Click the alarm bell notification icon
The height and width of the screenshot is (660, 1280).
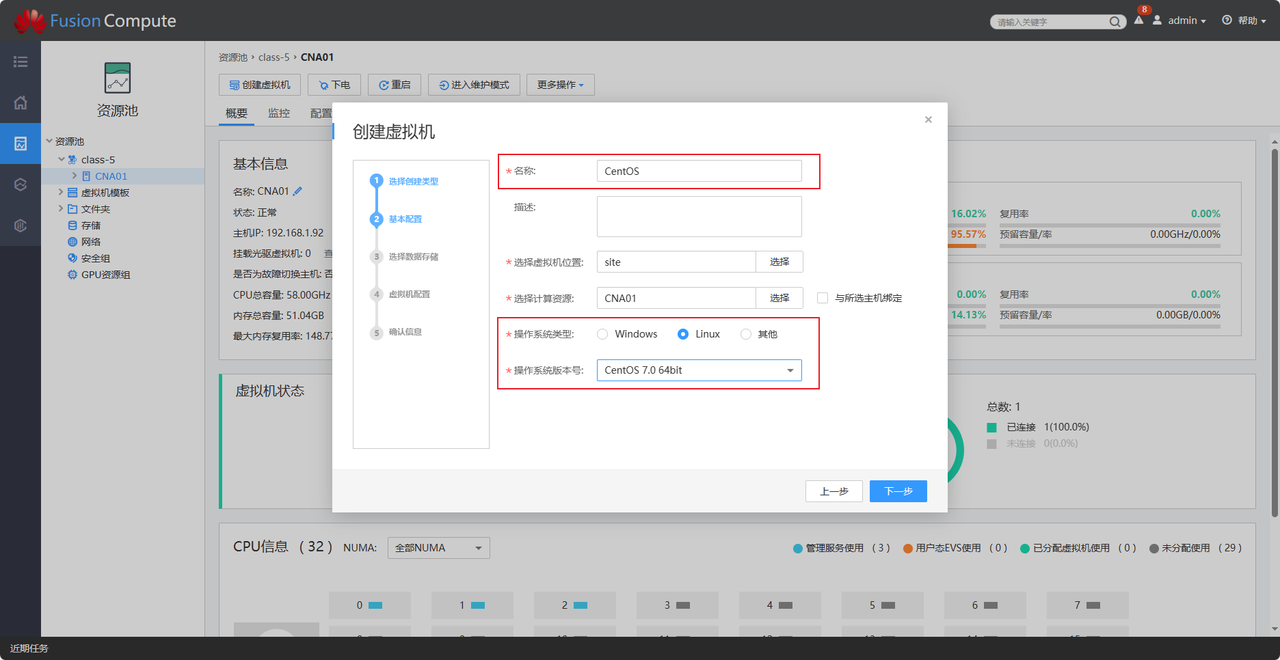[x=1138, y=20]
